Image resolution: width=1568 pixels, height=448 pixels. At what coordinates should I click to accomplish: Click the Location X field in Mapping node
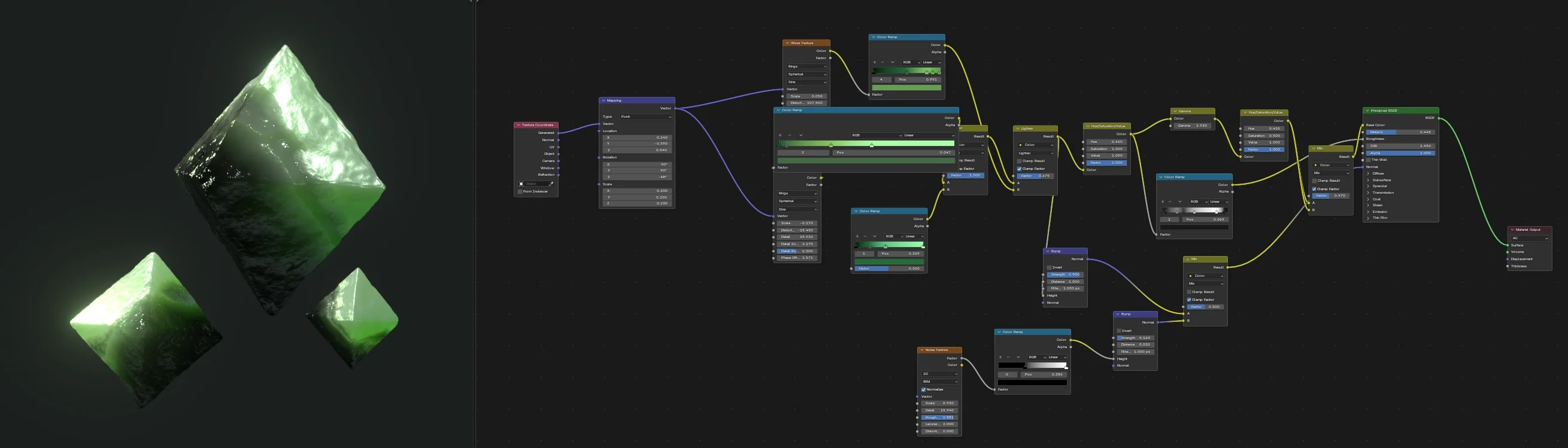(x=636, y=138)
